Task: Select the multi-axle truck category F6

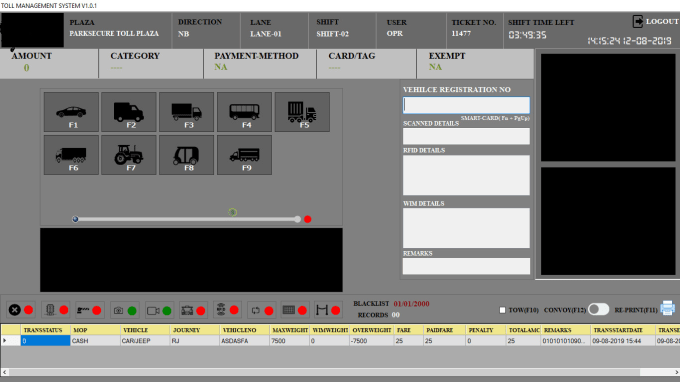Action: click(71, 155)
